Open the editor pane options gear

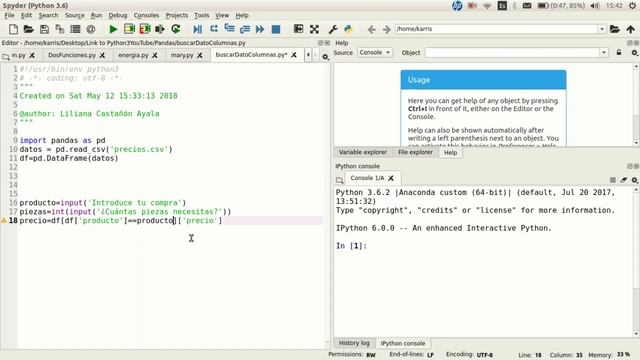pos(325,57)
